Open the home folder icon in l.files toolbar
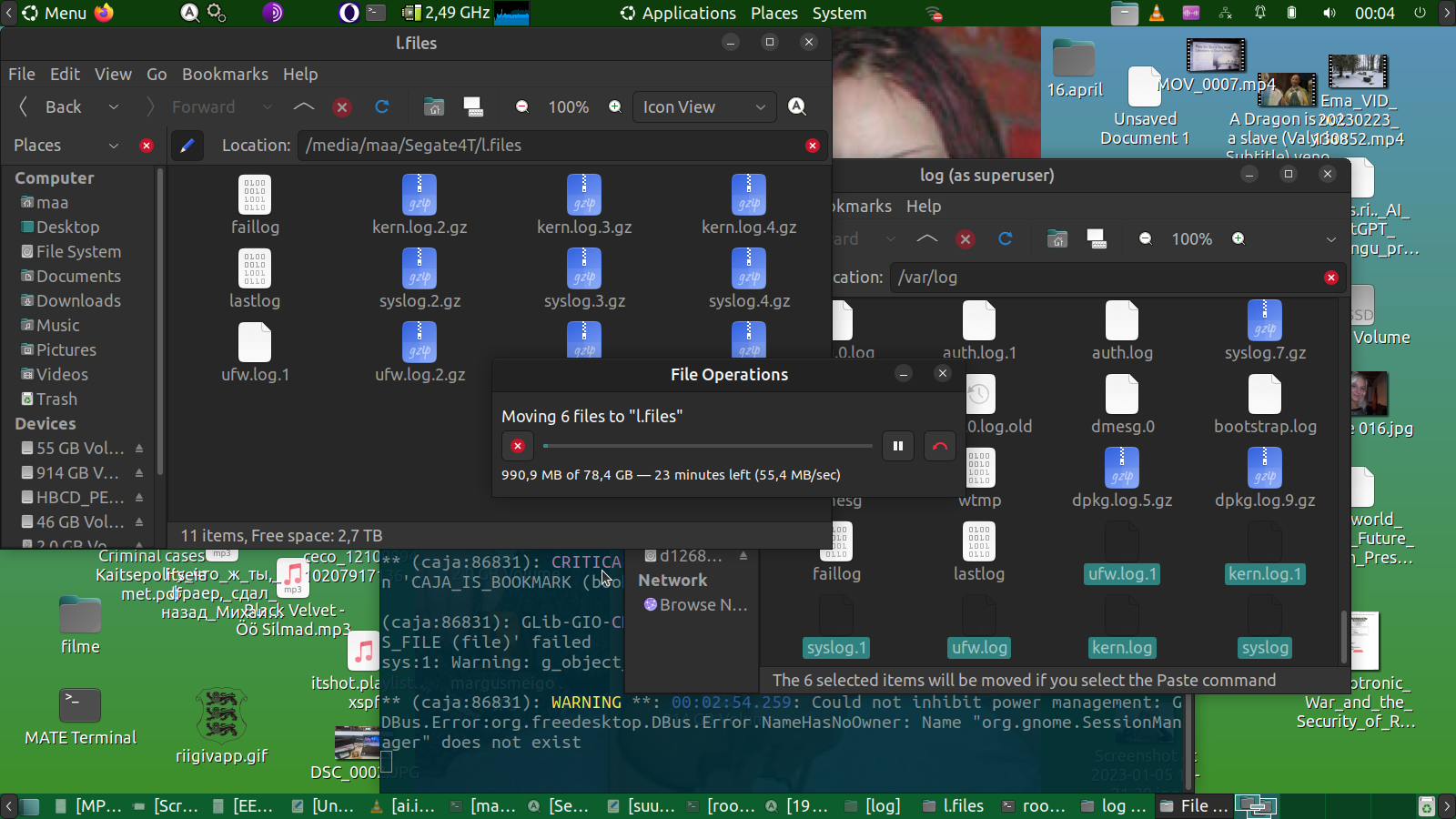 click(434, 107)
